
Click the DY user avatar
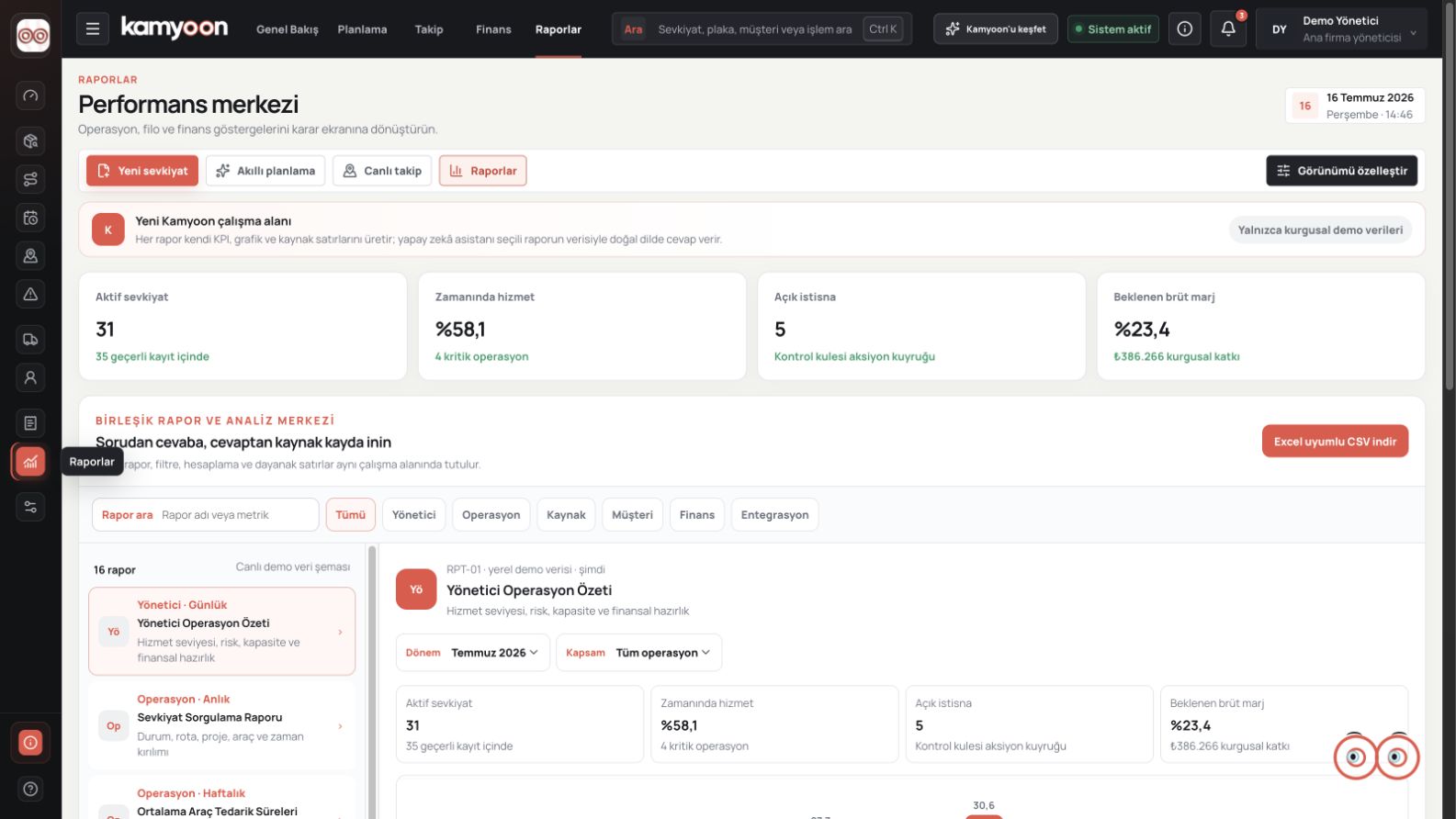pos(1280,29)
